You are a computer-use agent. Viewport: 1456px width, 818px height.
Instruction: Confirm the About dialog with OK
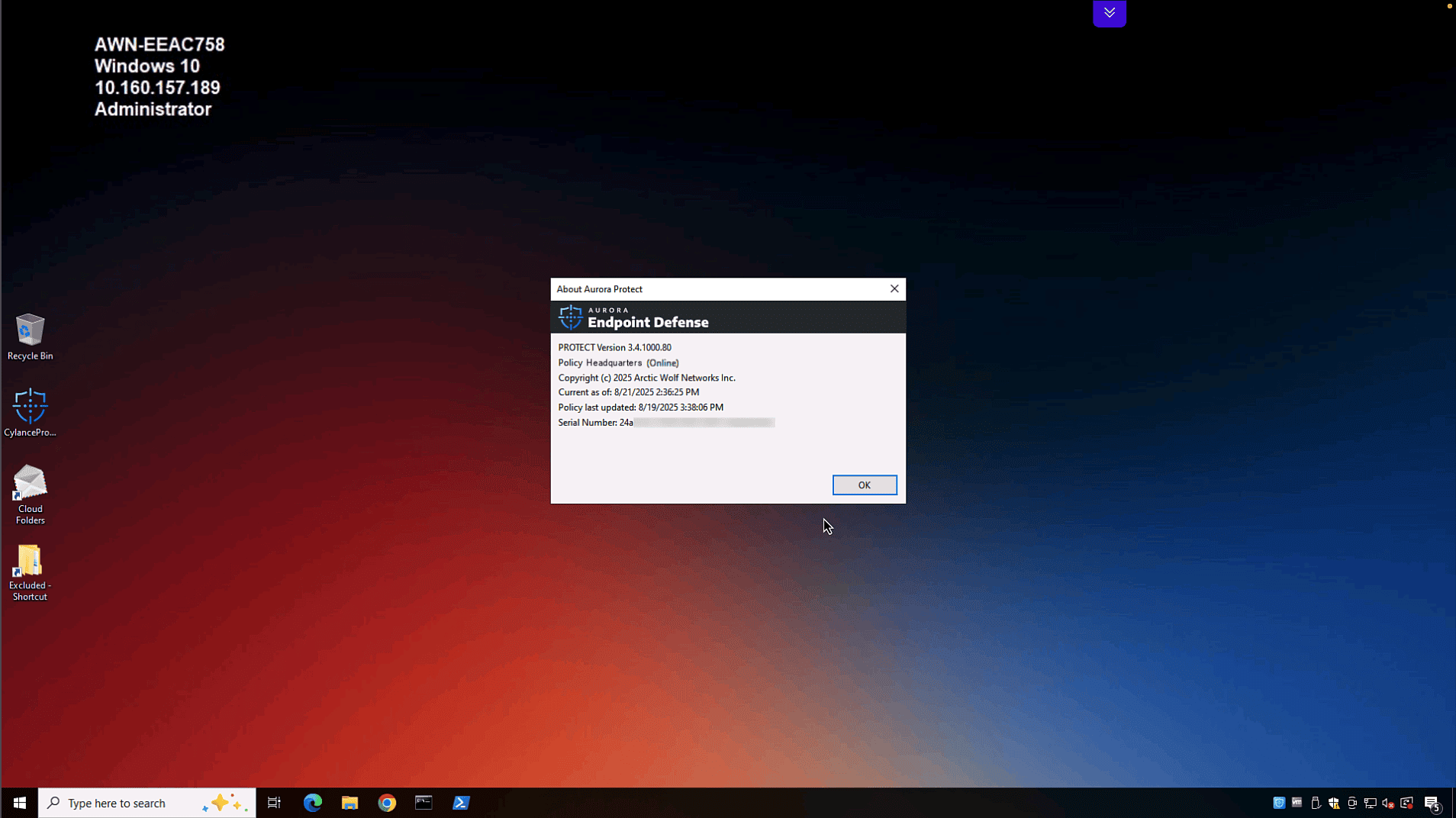(x=864, y=485)
